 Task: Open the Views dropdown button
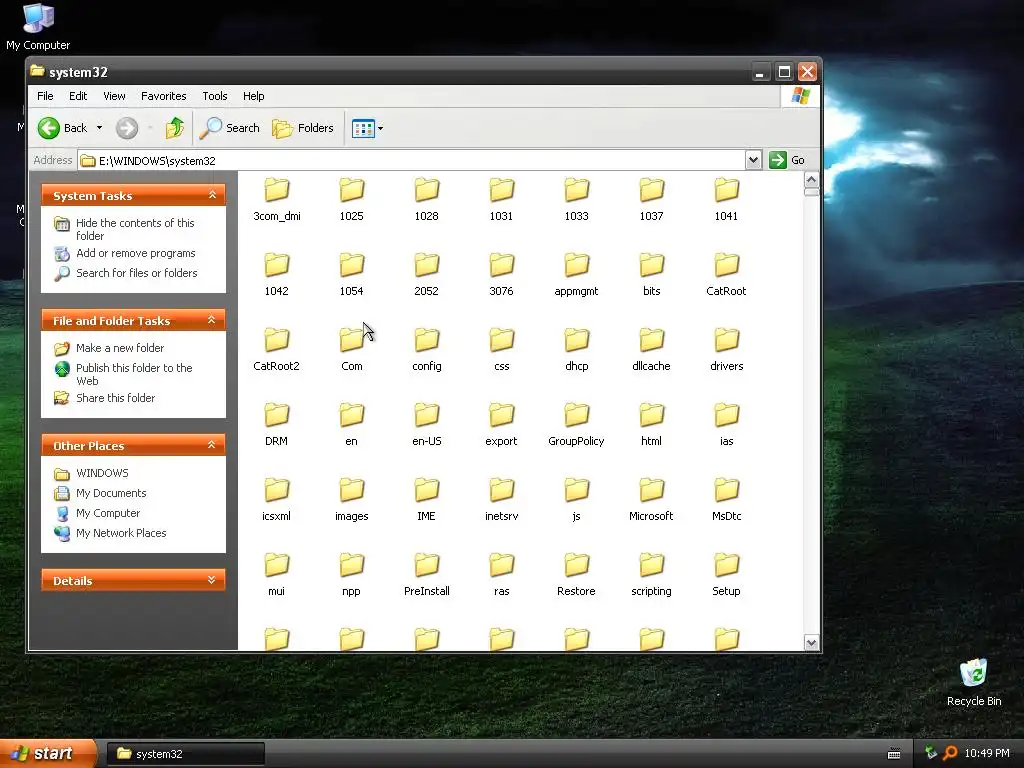(x=367, y=128)
